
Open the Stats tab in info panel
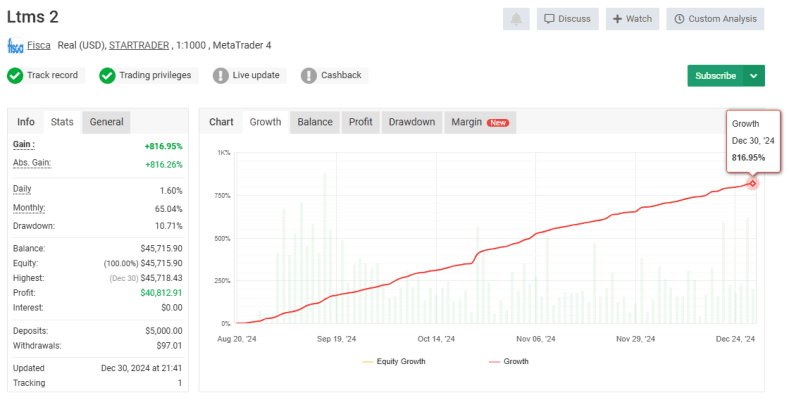[62, 122]
